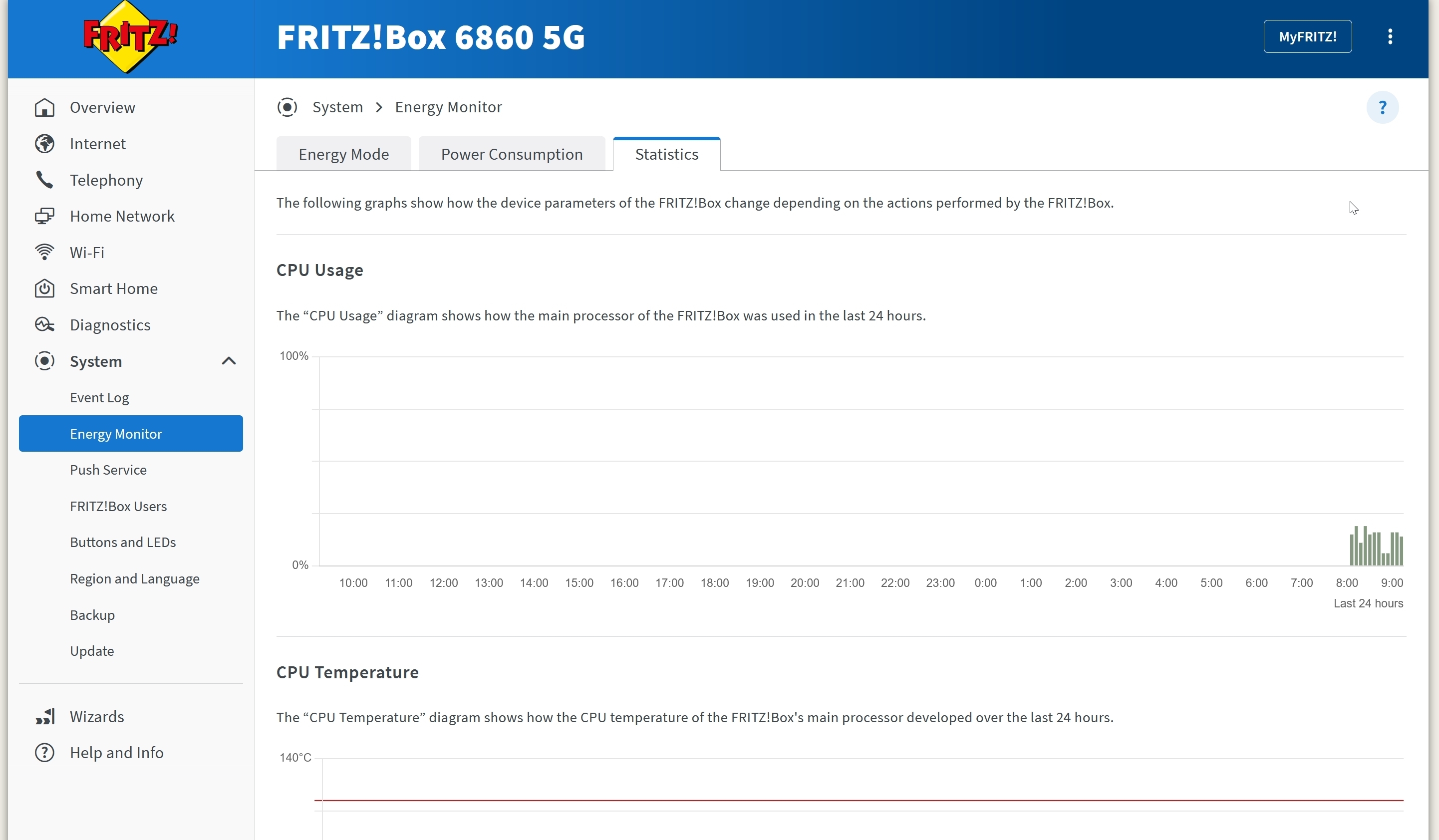The image size is (1439, 840).
Task: Select the Energy Monitor submenu item
Action: 131,433
